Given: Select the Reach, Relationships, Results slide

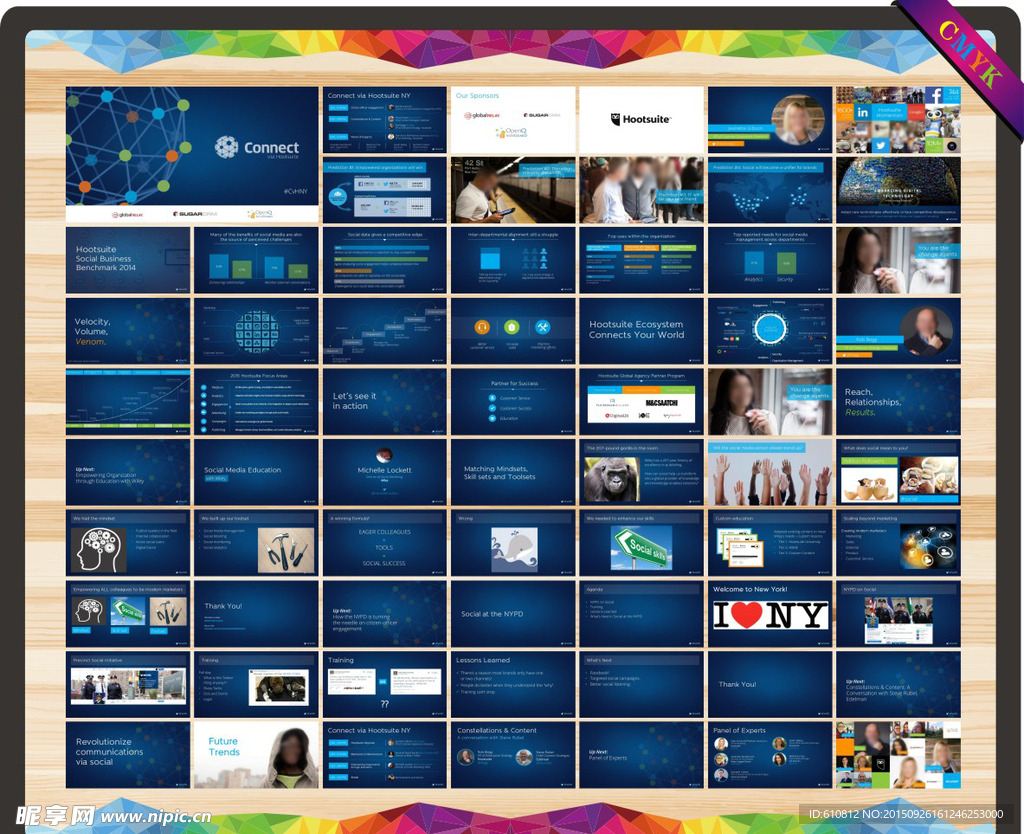Looking at the screenshot, I should click(898, 402).
